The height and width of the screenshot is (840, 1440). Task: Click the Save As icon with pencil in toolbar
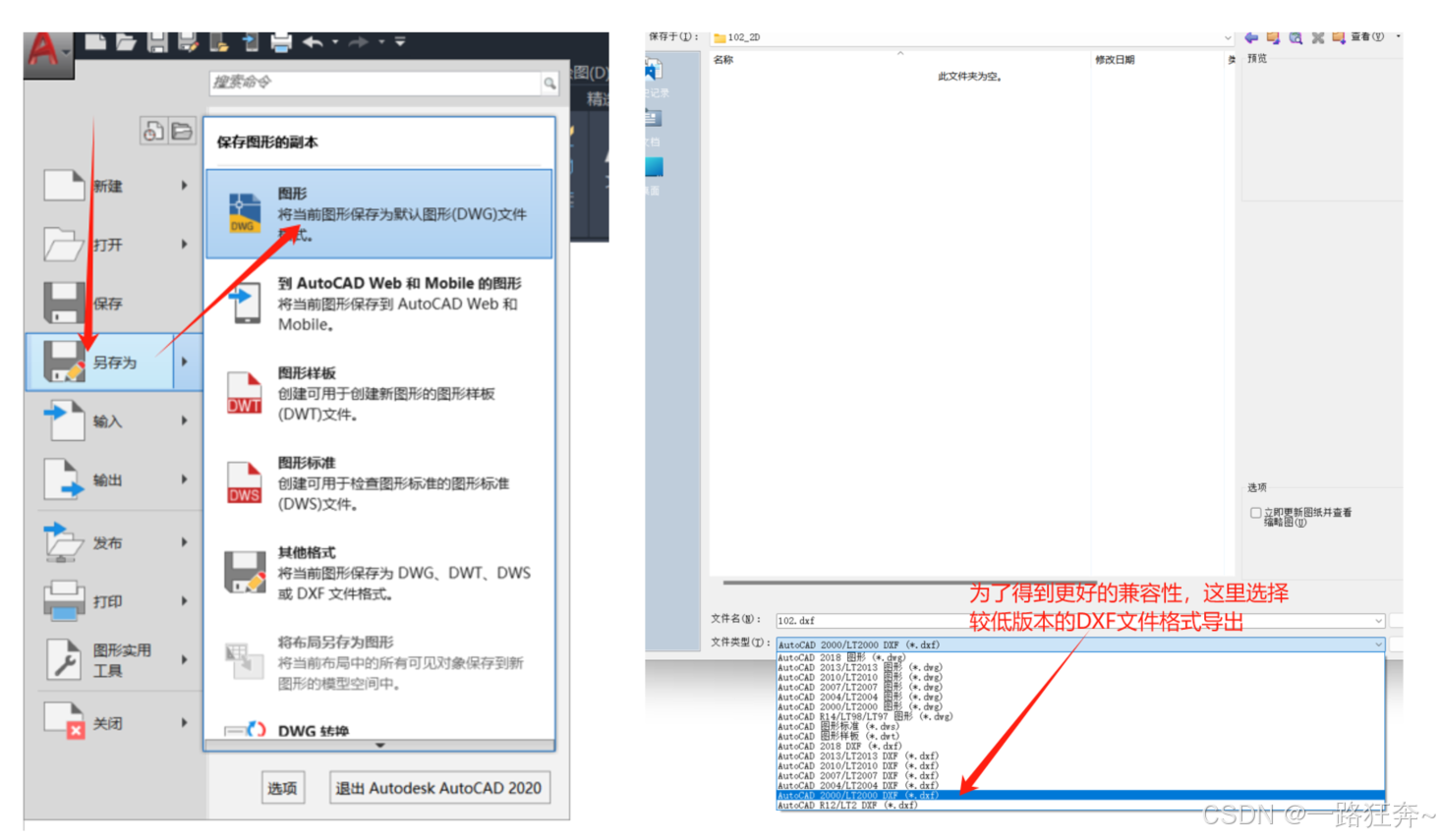(188, 41)
